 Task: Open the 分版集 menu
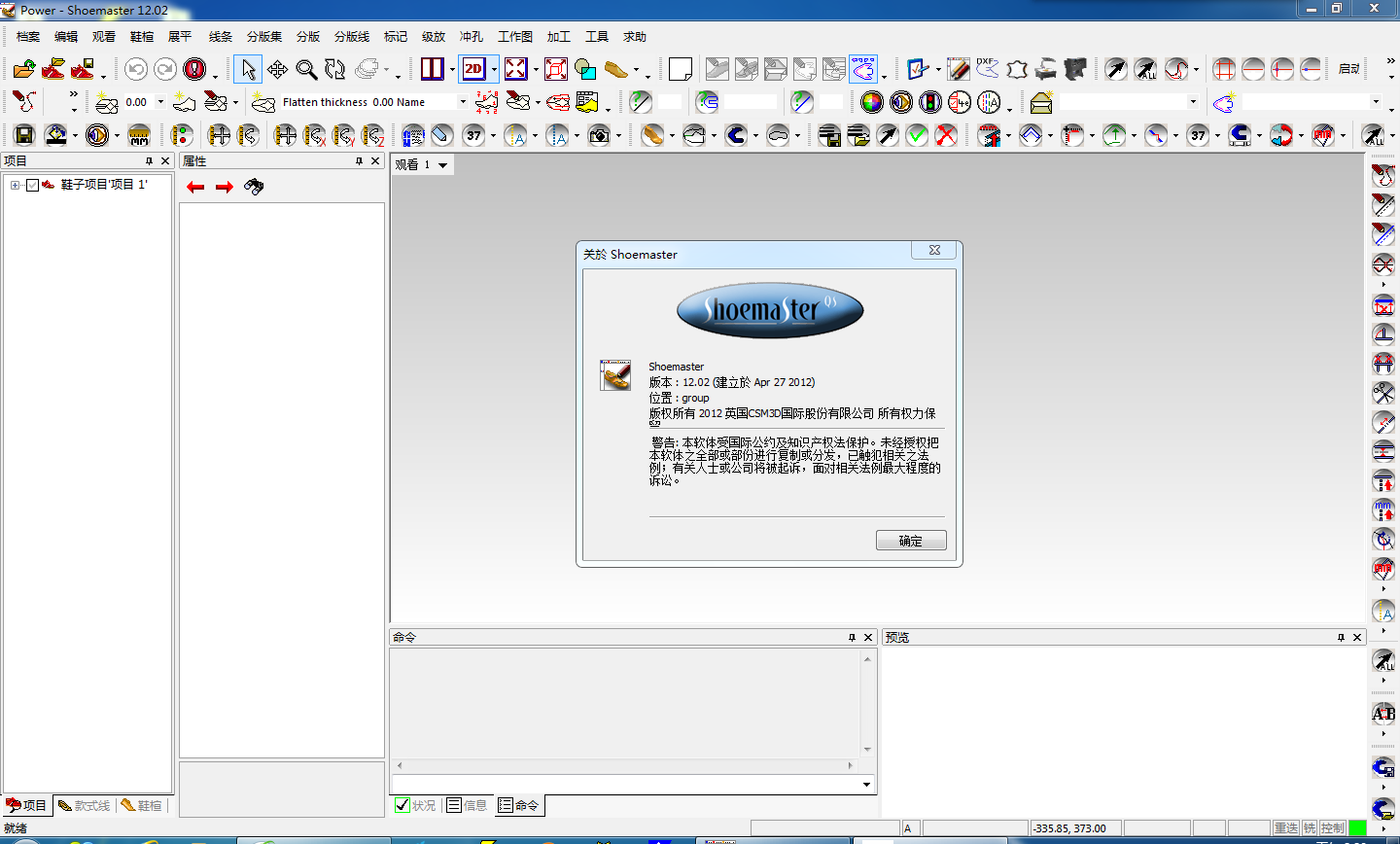click(x=264, y=37)
